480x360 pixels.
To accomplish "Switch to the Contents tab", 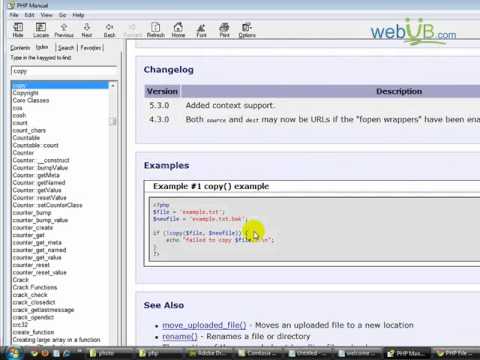I will coord(20,48).
